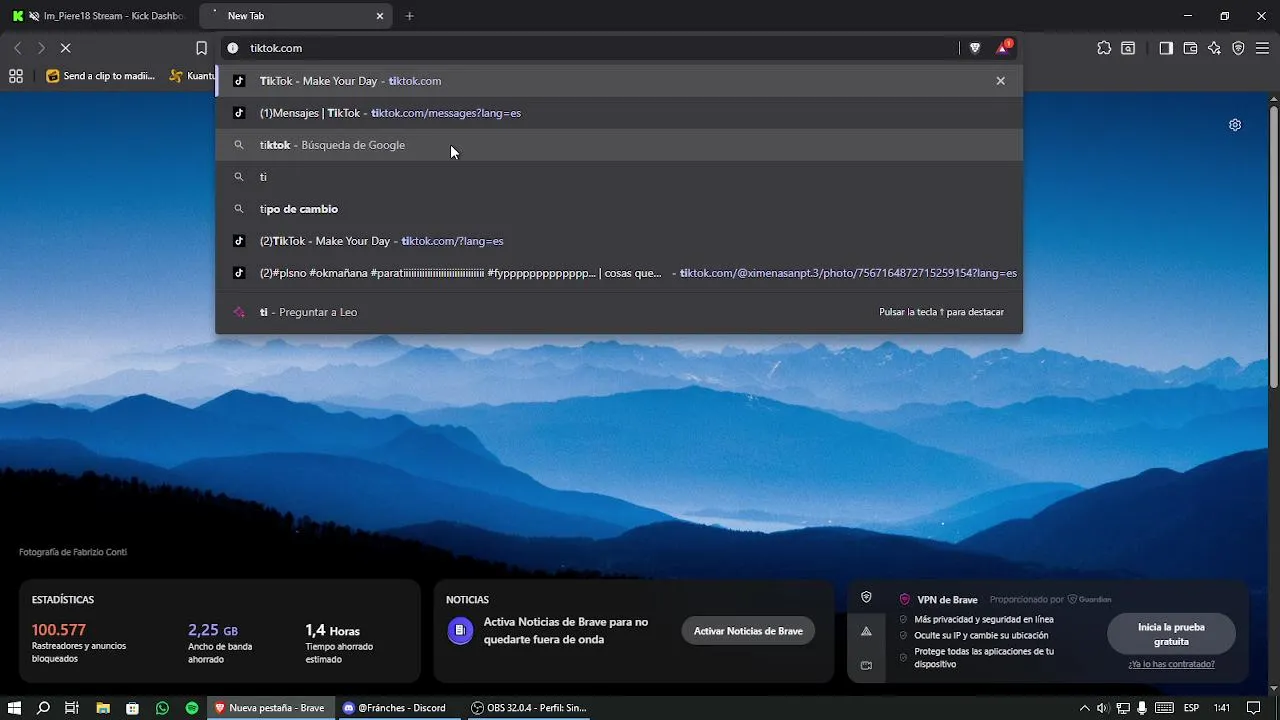
Task: Open Brave Rewards triangle icon
Action: 1002,48
